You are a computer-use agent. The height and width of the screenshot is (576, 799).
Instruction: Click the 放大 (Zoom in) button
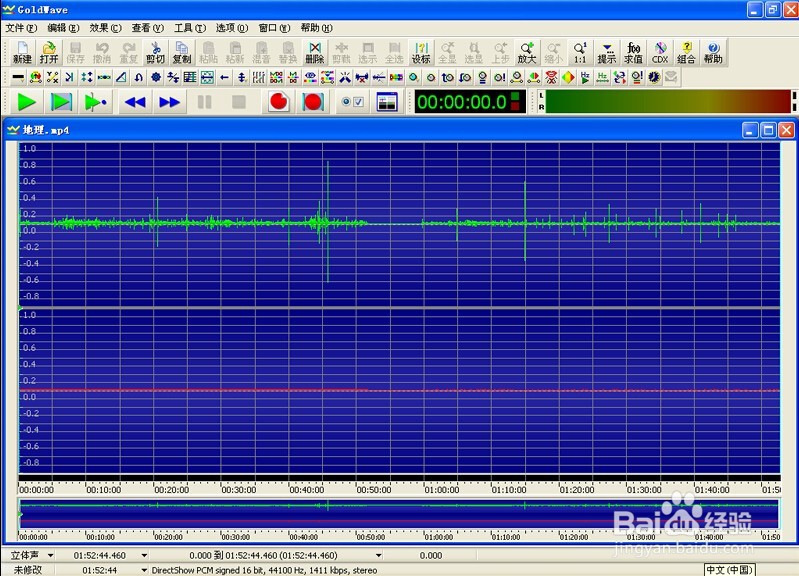(527, 53)
